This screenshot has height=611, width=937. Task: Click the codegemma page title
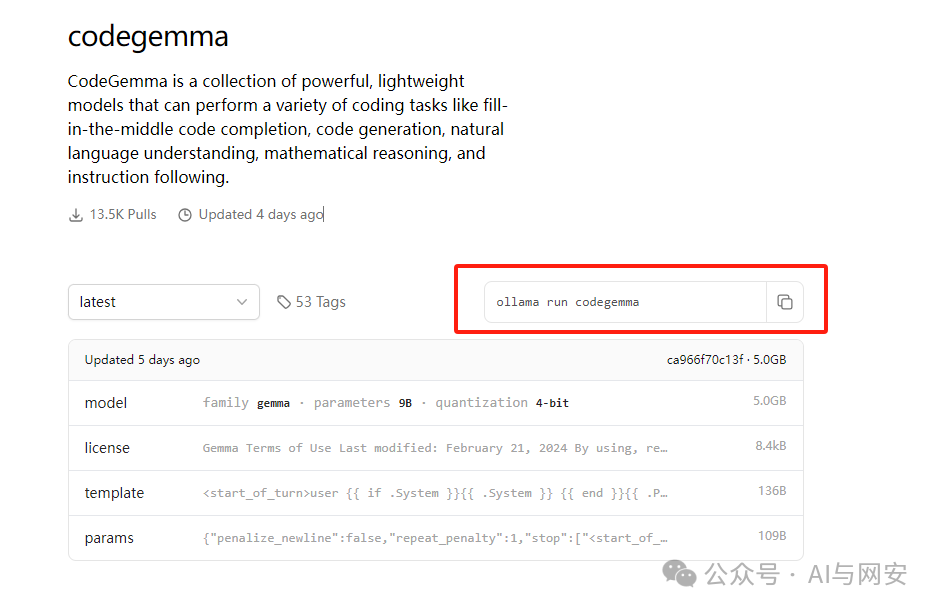coord(148,36)
